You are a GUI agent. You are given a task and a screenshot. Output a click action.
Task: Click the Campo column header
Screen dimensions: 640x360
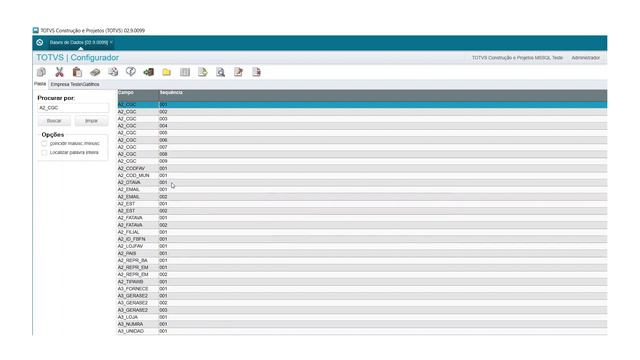coord(138,95)
